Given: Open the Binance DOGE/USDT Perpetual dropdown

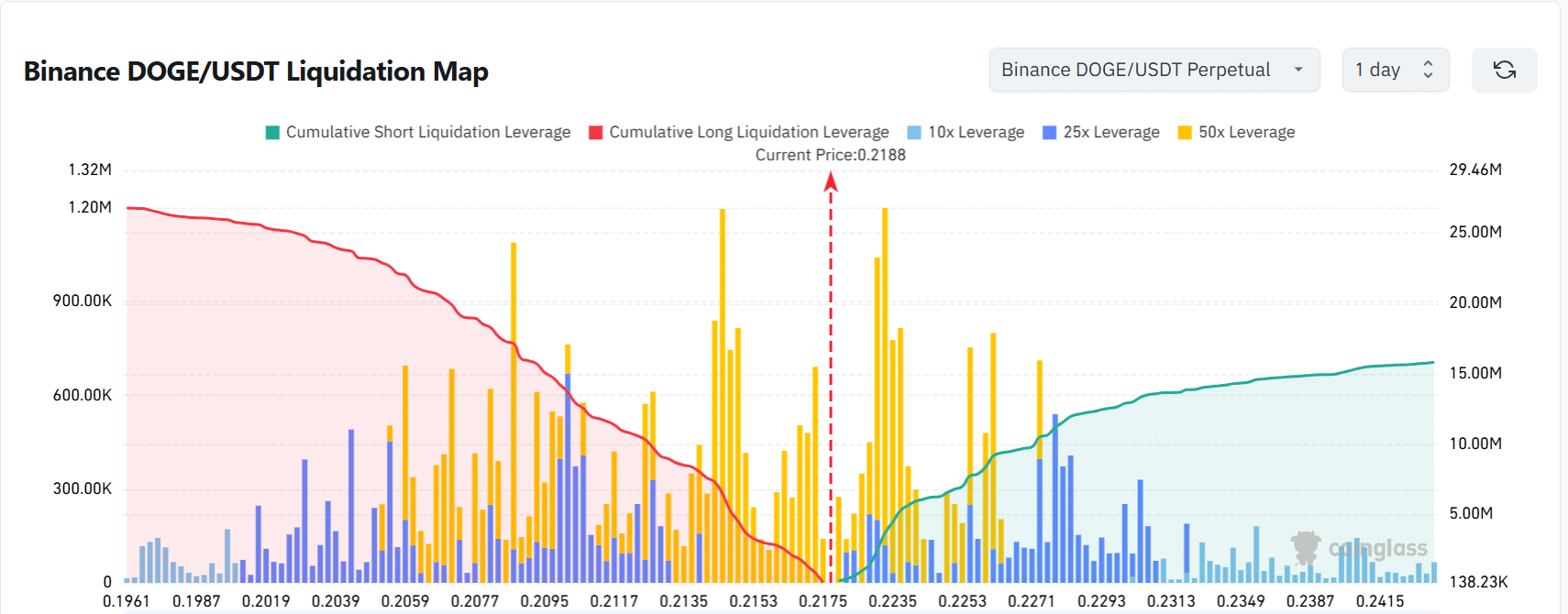Looking at the screenshot, I should tap(1135, 70).
